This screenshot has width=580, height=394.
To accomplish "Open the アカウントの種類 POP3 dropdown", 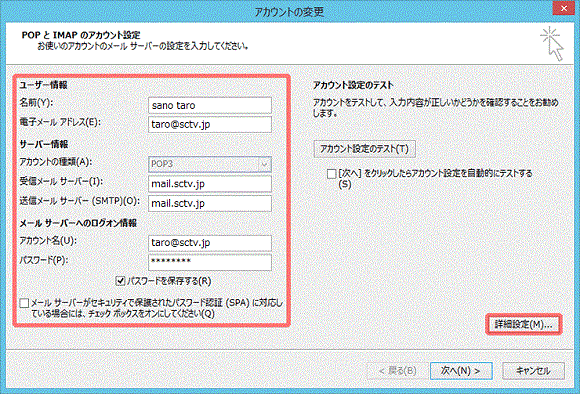I will [x=210, y=164].
